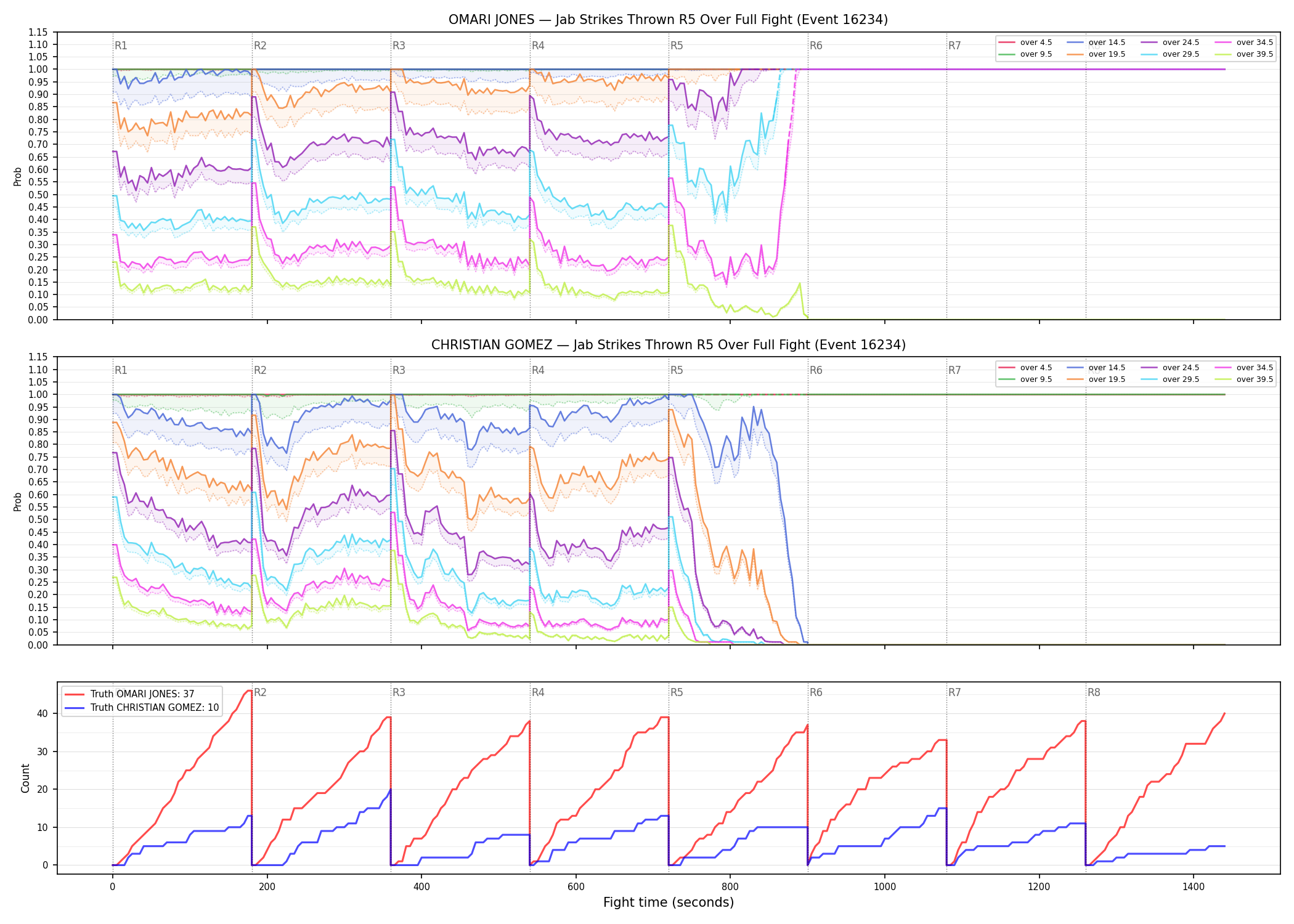1294x924 pixels.
Task: Click R5 marker in Christian Gomez chart
Action: pyautogui.click(x=677, y=370)
